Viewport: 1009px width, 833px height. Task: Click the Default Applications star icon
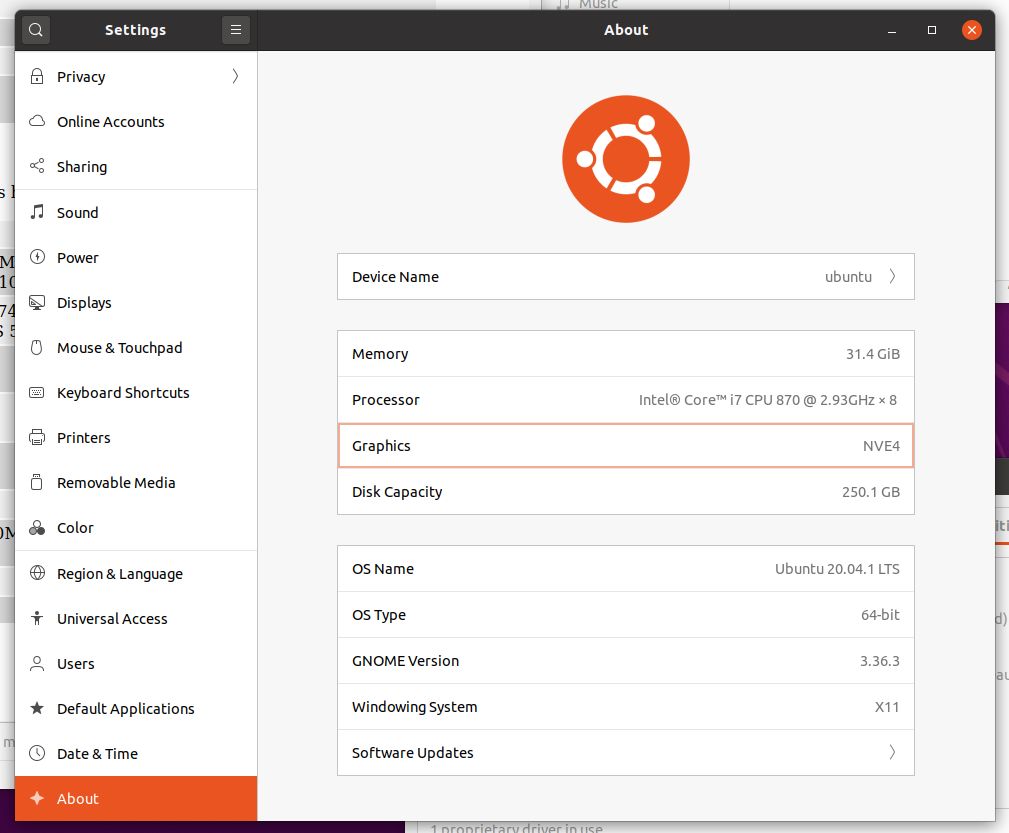click(x=37, y=708)
